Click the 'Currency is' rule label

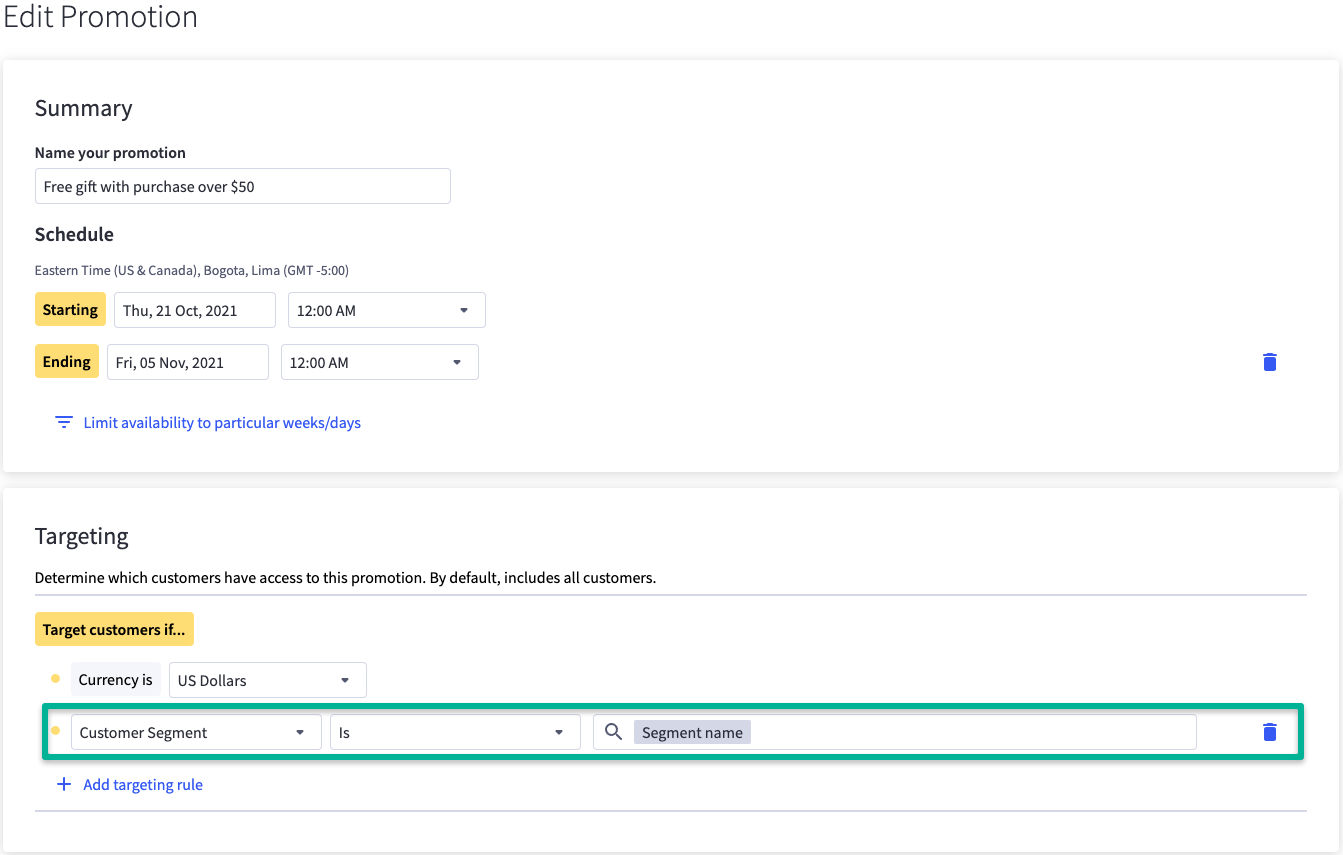tap(115, 680)
